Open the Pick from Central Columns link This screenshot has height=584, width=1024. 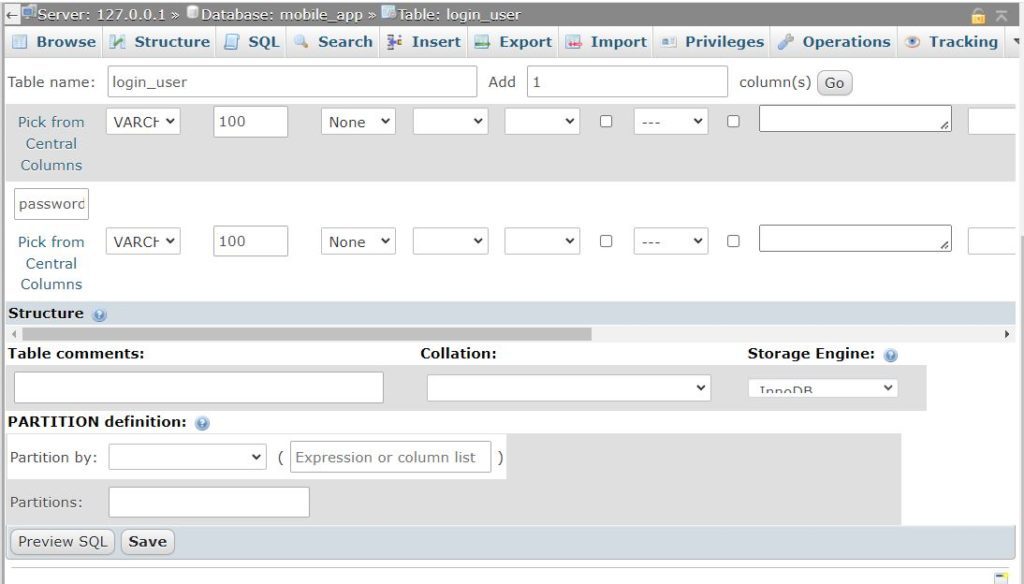pyautogui.click(x=50, y=143)
